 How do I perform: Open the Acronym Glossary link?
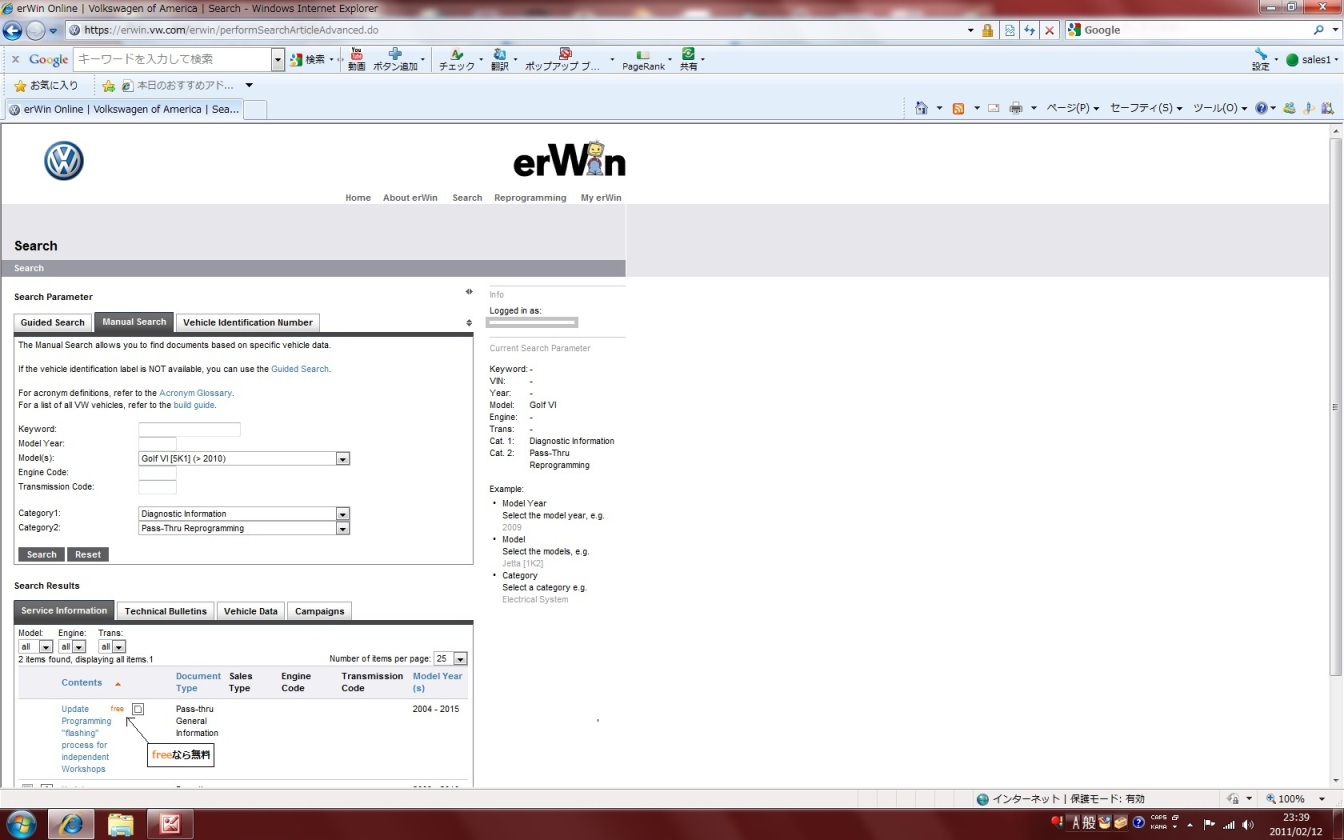196,393
